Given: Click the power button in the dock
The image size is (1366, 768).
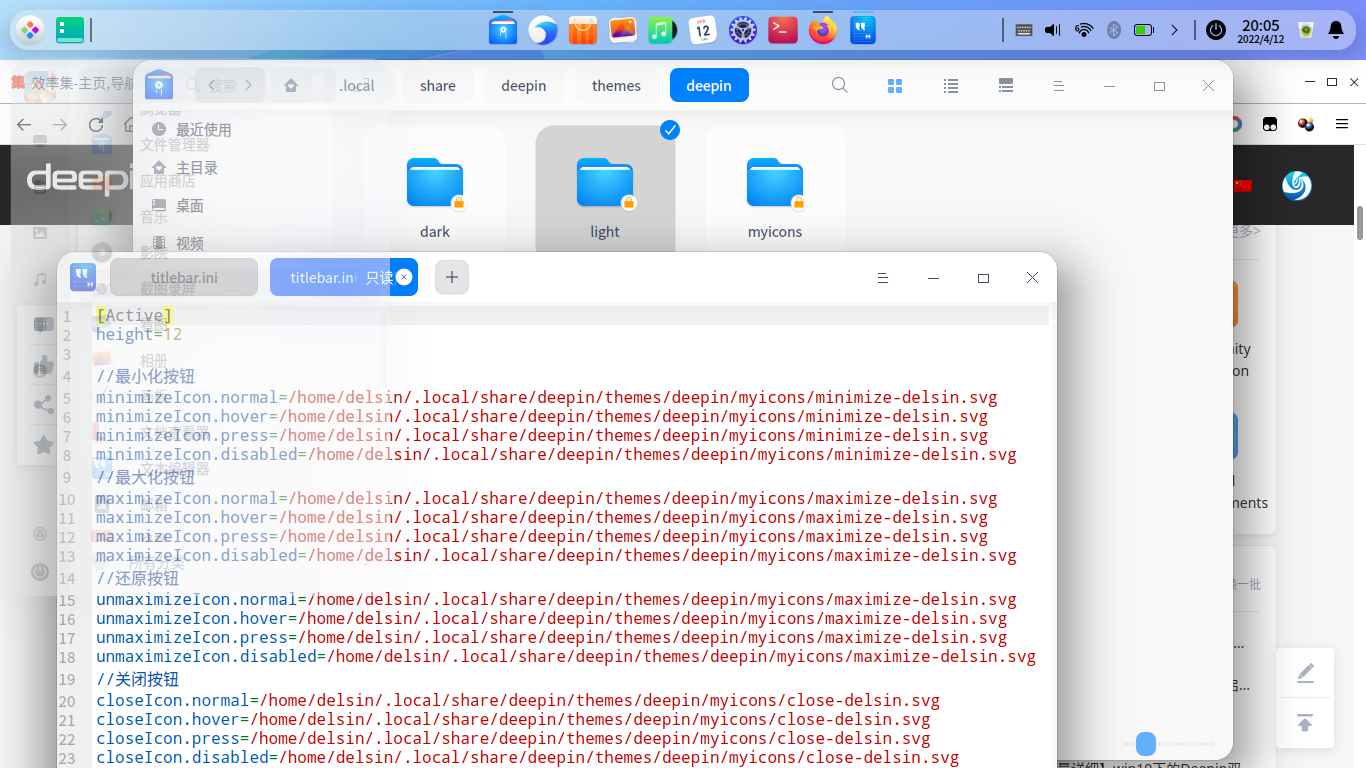Looking at the screenshot, I should click(1216, 30).
